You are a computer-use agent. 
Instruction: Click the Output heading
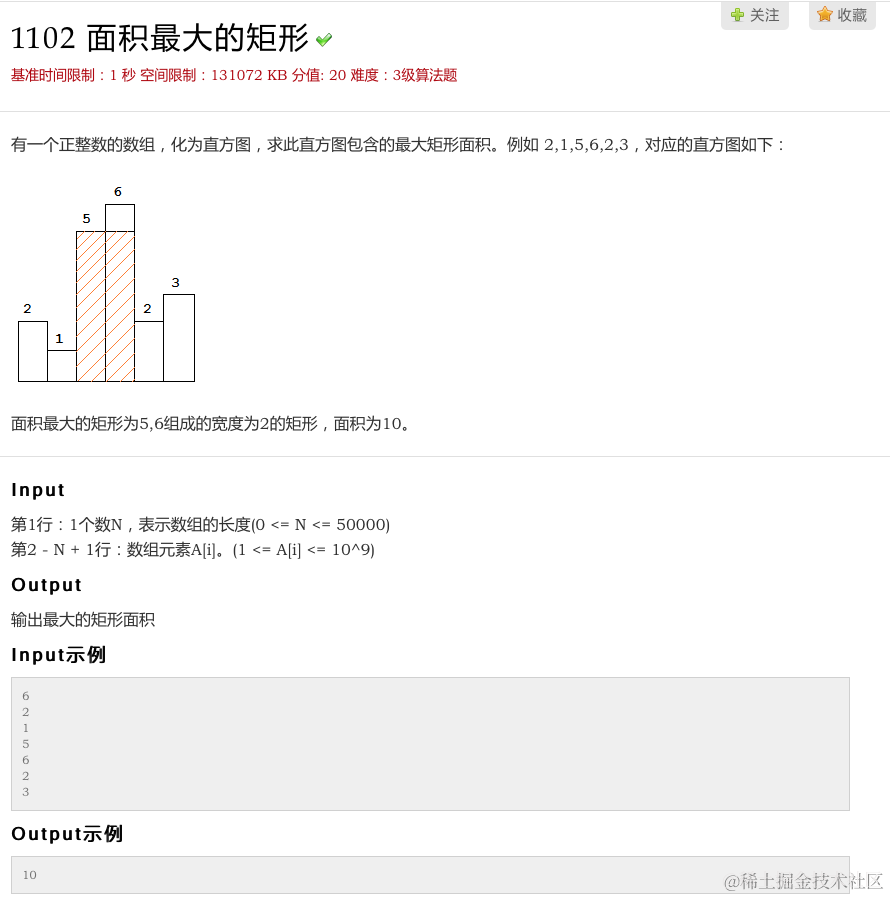46,585
